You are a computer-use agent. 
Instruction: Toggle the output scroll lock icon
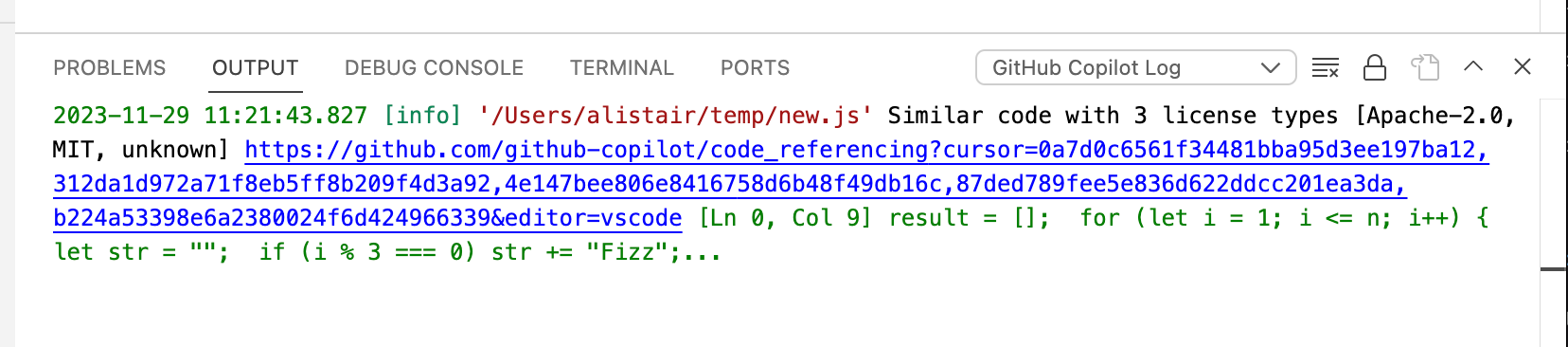(1375, 67)
